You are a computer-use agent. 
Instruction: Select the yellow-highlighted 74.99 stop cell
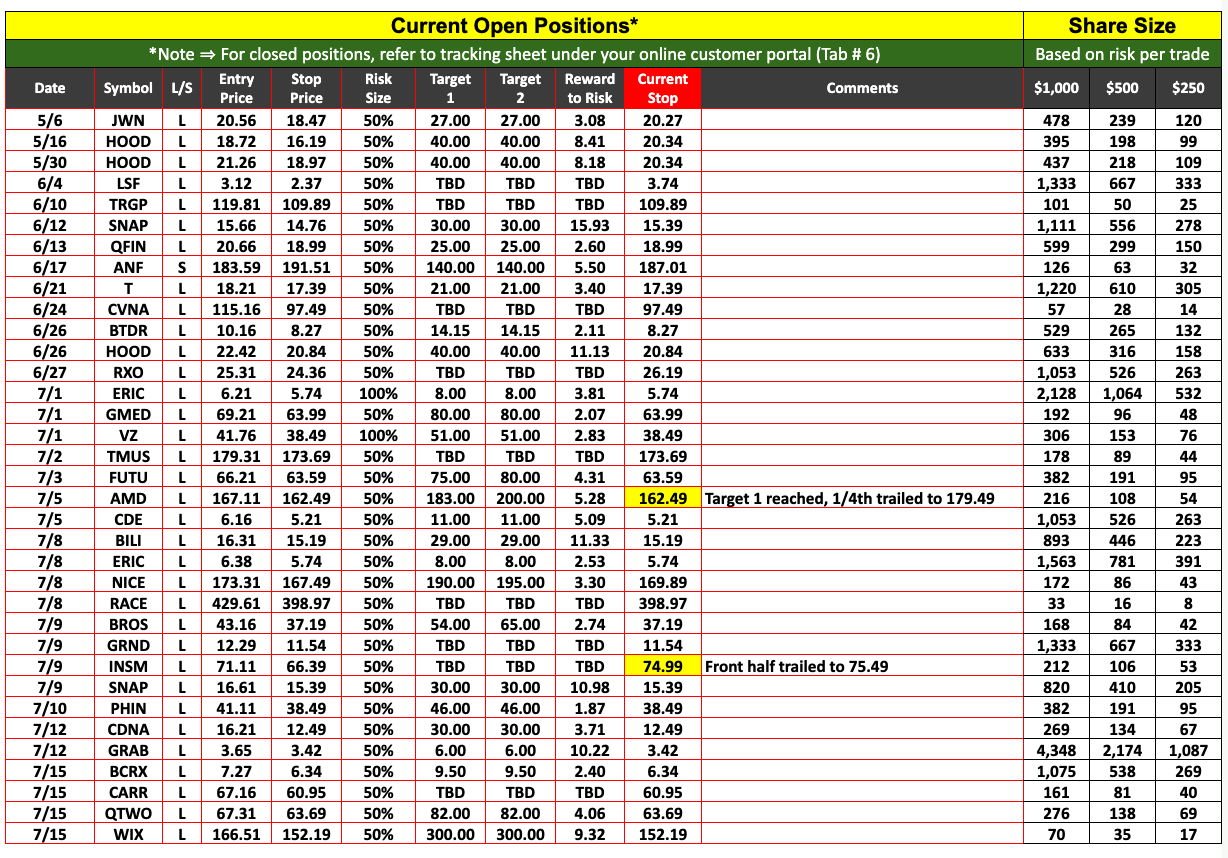click(x=662, y=666)
